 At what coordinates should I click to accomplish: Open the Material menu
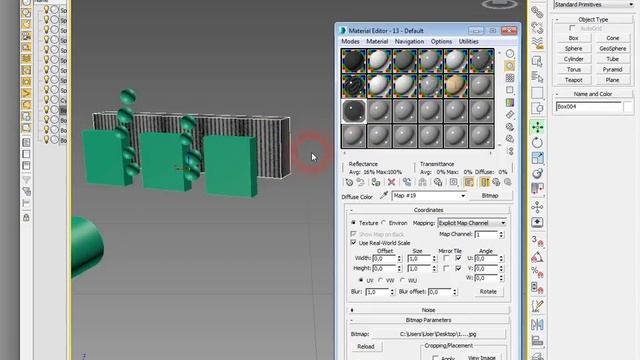(x=377, y=42)
